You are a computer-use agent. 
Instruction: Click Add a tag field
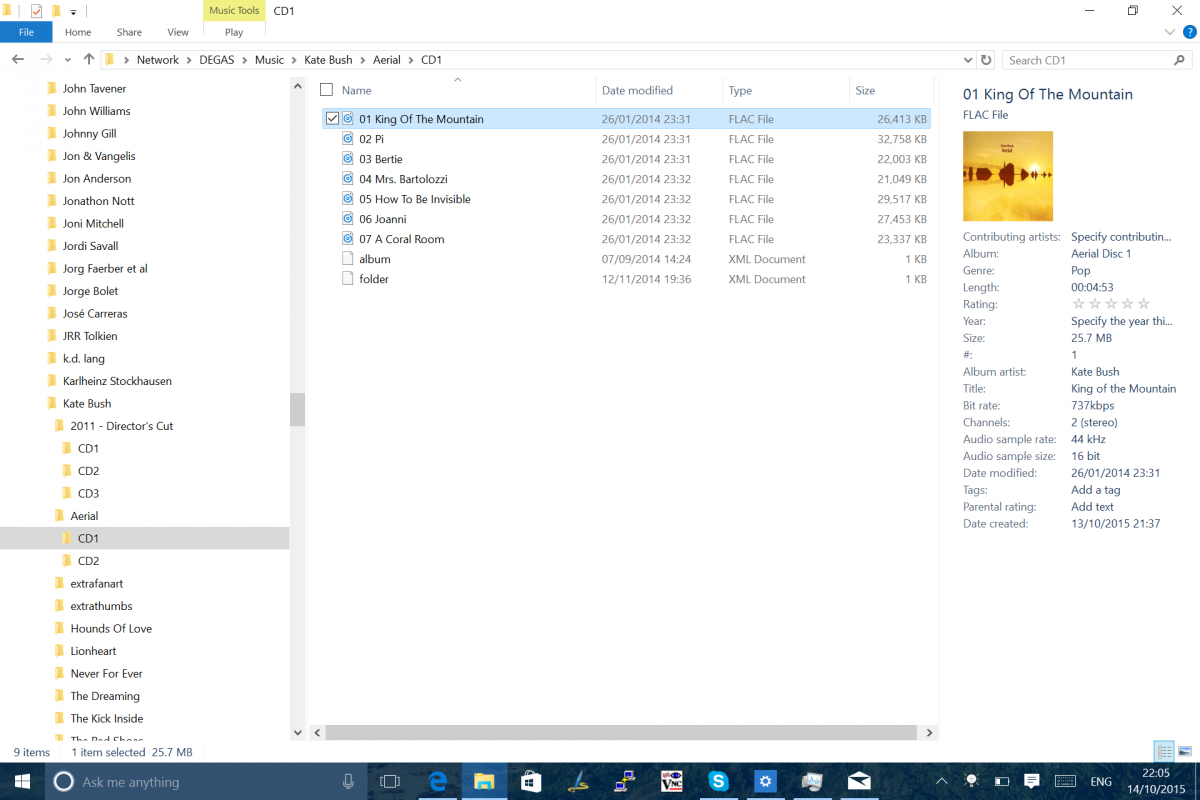(1095, 490)
